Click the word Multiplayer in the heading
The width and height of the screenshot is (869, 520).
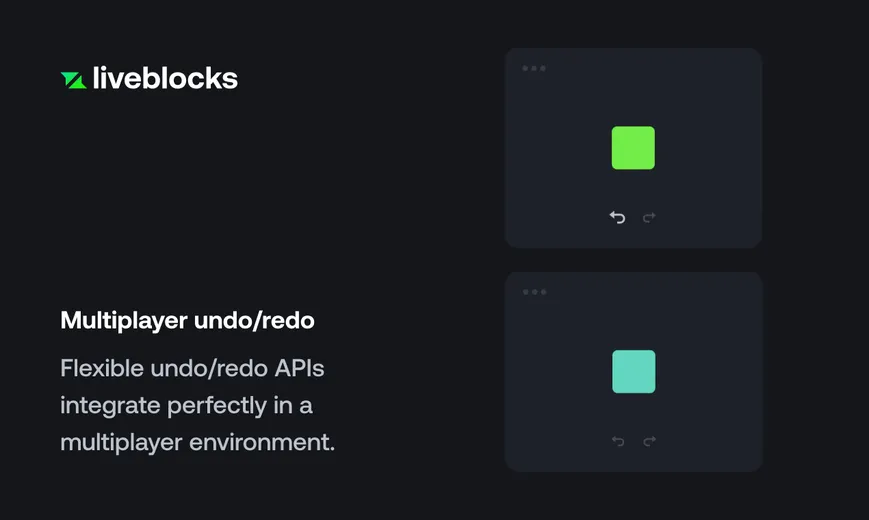[x=124, y=321]
